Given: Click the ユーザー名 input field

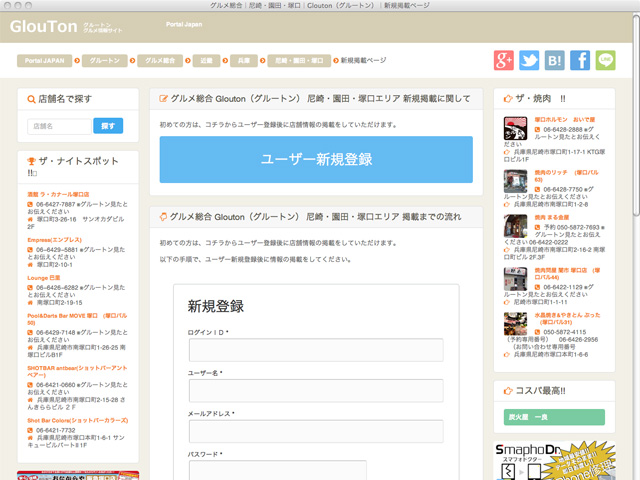Looking at the screenshot, I should [x=316, y=391].
